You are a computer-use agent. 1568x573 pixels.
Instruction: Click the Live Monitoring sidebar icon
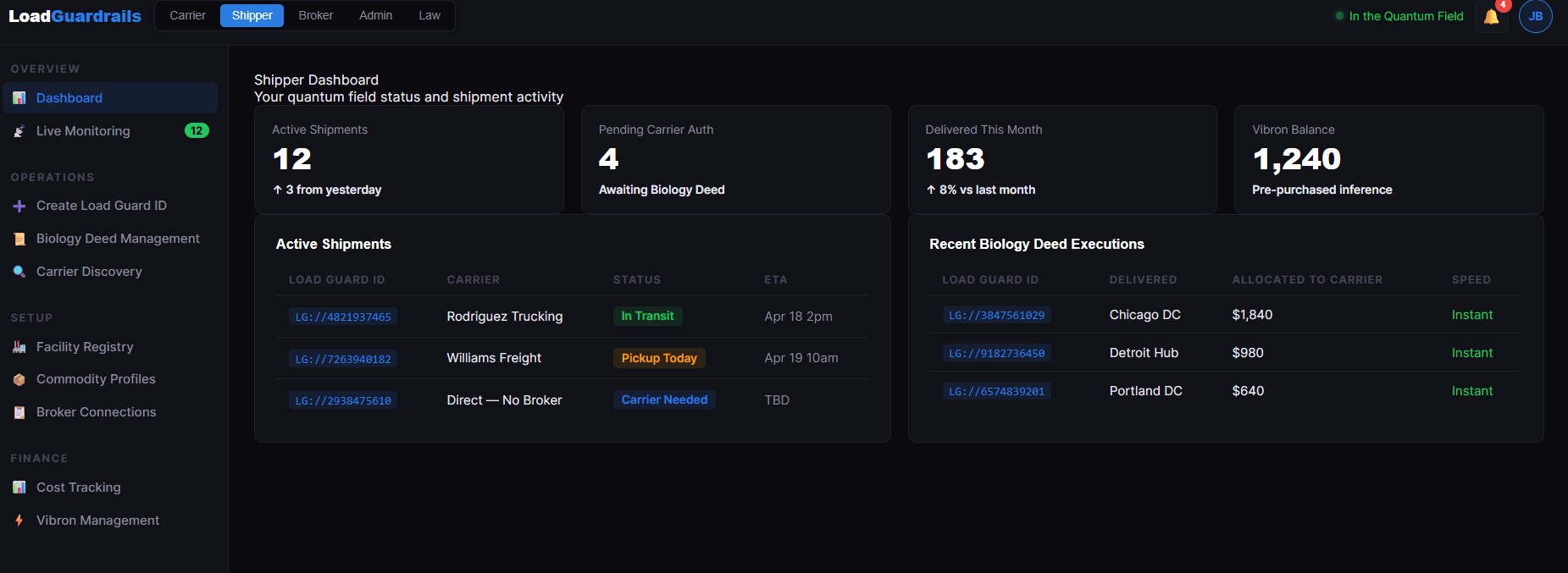point(19,131)
